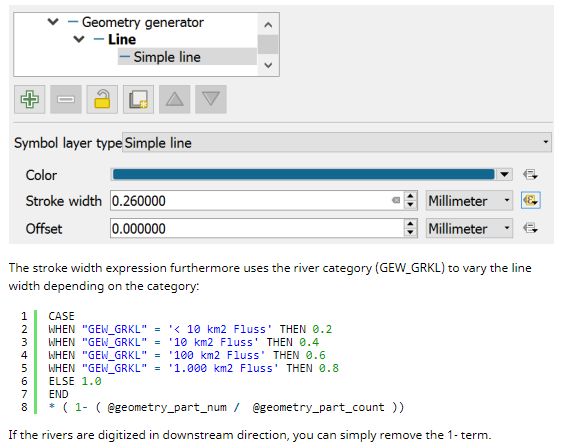Select the Simple line tree item
Screen dimensions: 562x448
167,57
